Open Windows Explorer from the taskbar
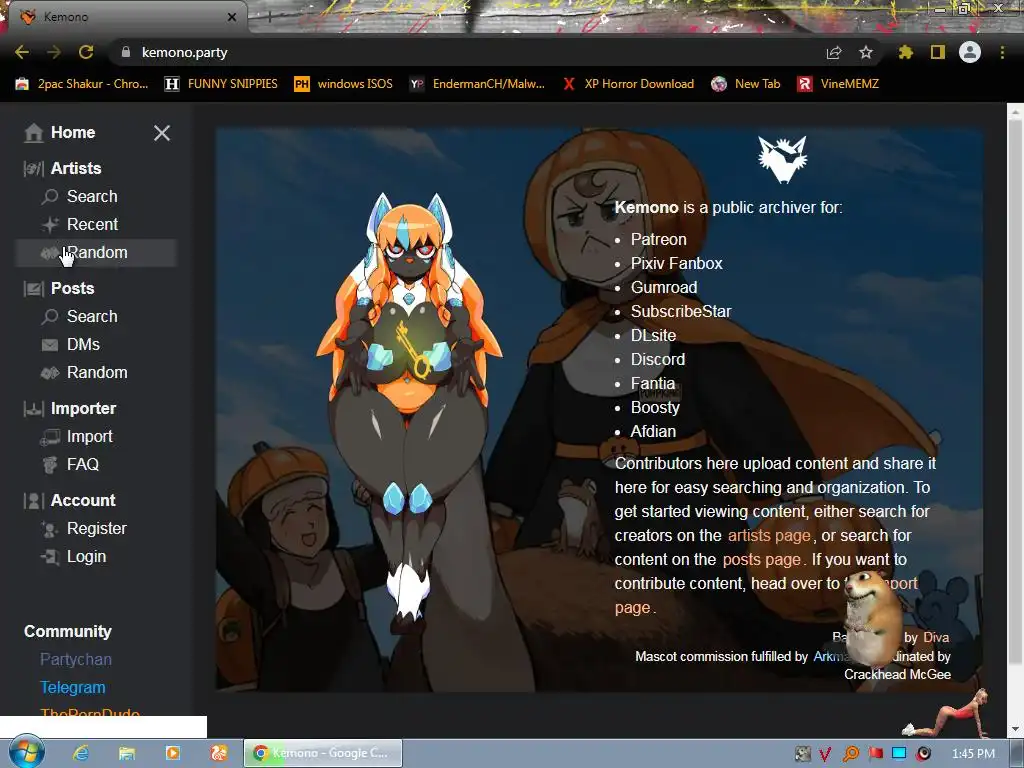The width and height of the screenshot is (1024, 768). (127, 754)
